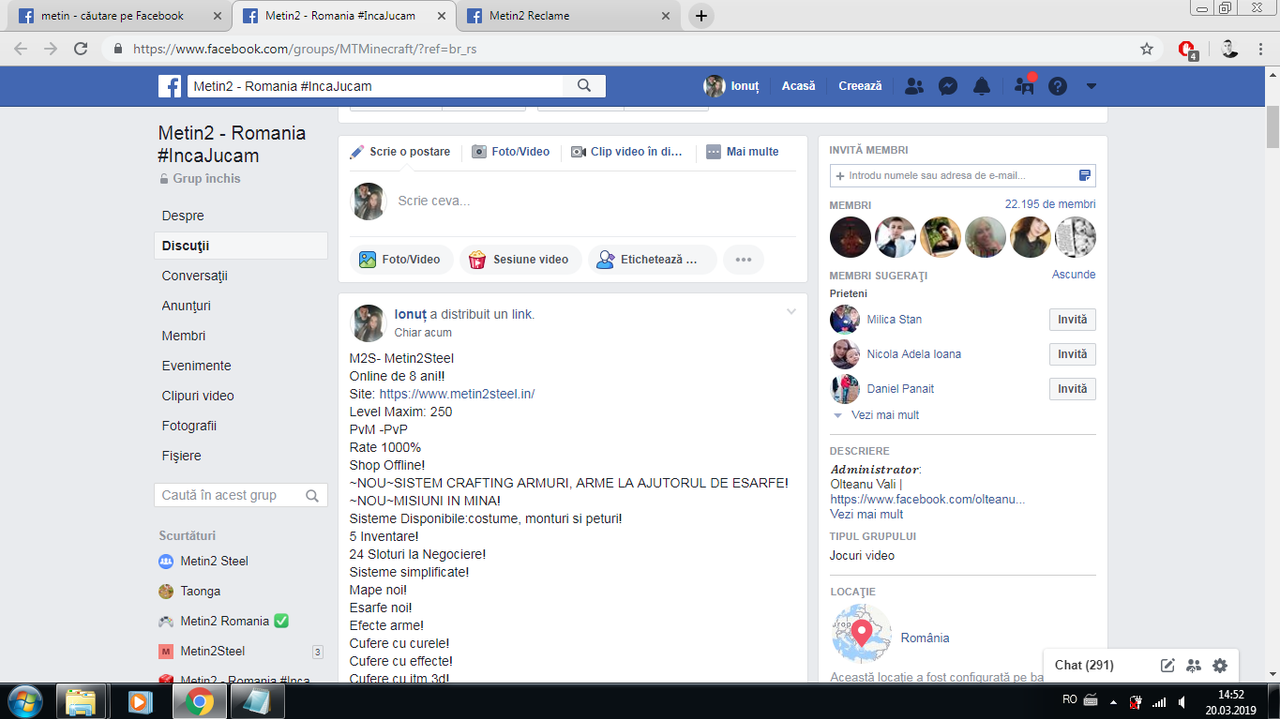Go to Acasă home link

click(x=798, y=86)
